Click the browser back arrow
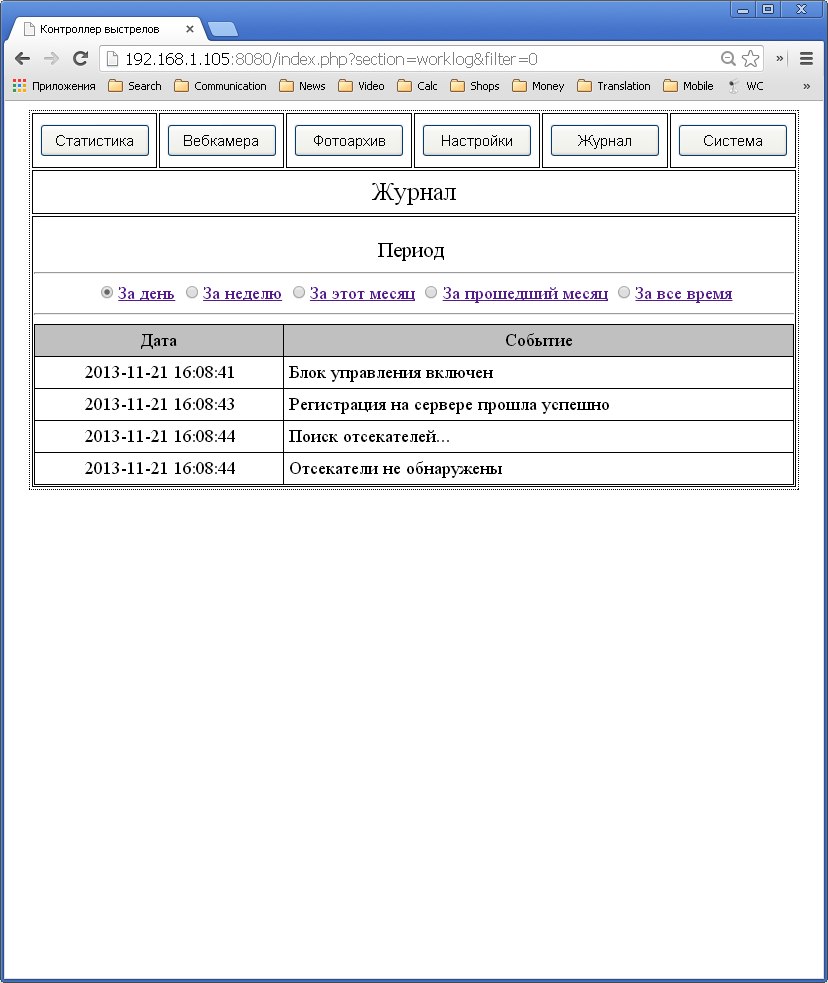828x983 pixels. pos(22,58)
